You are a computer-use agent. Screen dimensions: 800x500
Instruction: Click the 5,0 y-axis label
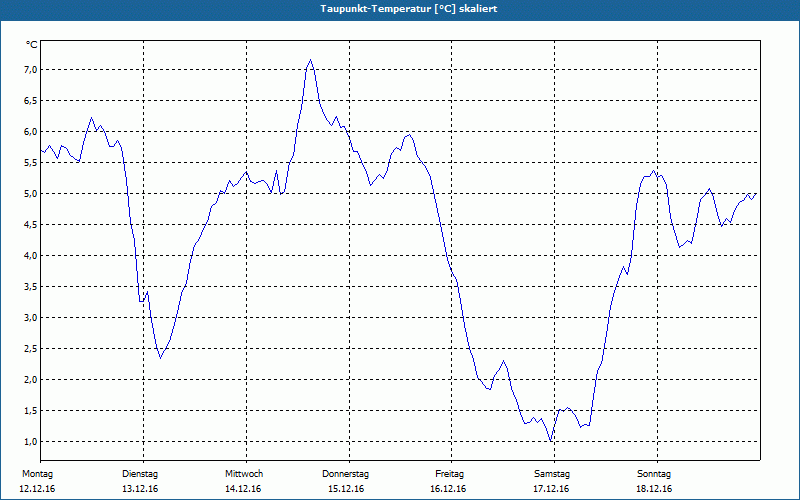31,194
